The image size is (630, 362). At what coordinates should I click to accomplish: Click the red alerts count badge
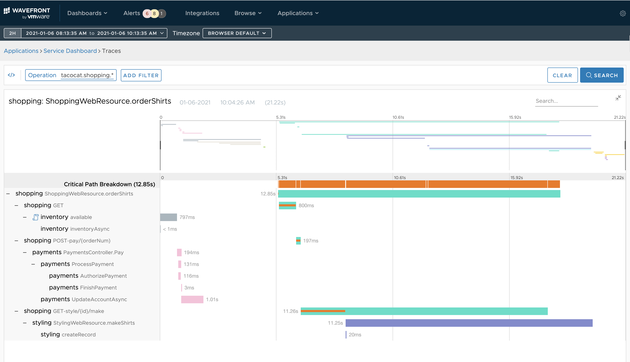[x=147, y=13]
